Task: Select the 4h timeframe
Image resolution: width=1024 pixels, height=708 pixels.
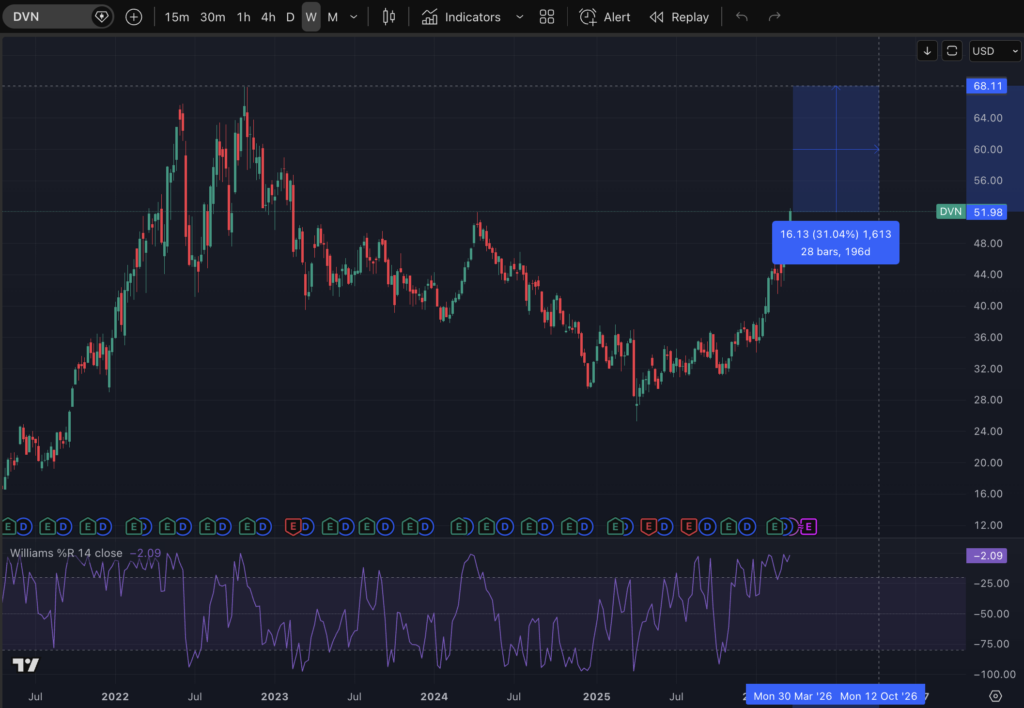Action: 268,17
